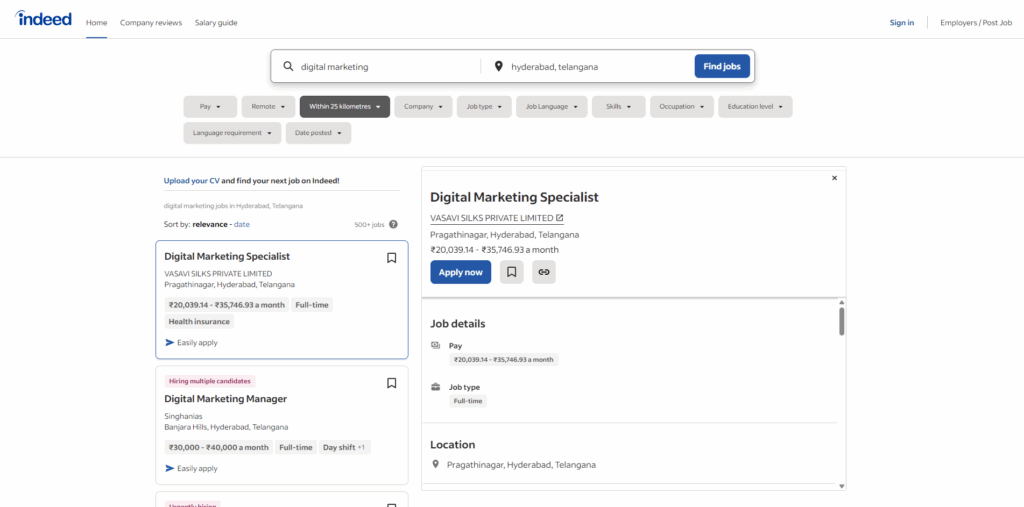The image size is (1024, 507).
Task: Click scrollbar up arrow in job details
Action: coord(842,302)
